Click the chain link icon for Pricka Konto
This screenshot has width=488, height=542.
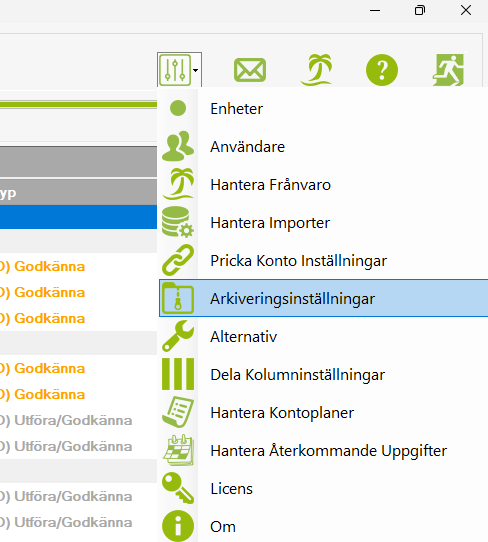click(178, 260)
